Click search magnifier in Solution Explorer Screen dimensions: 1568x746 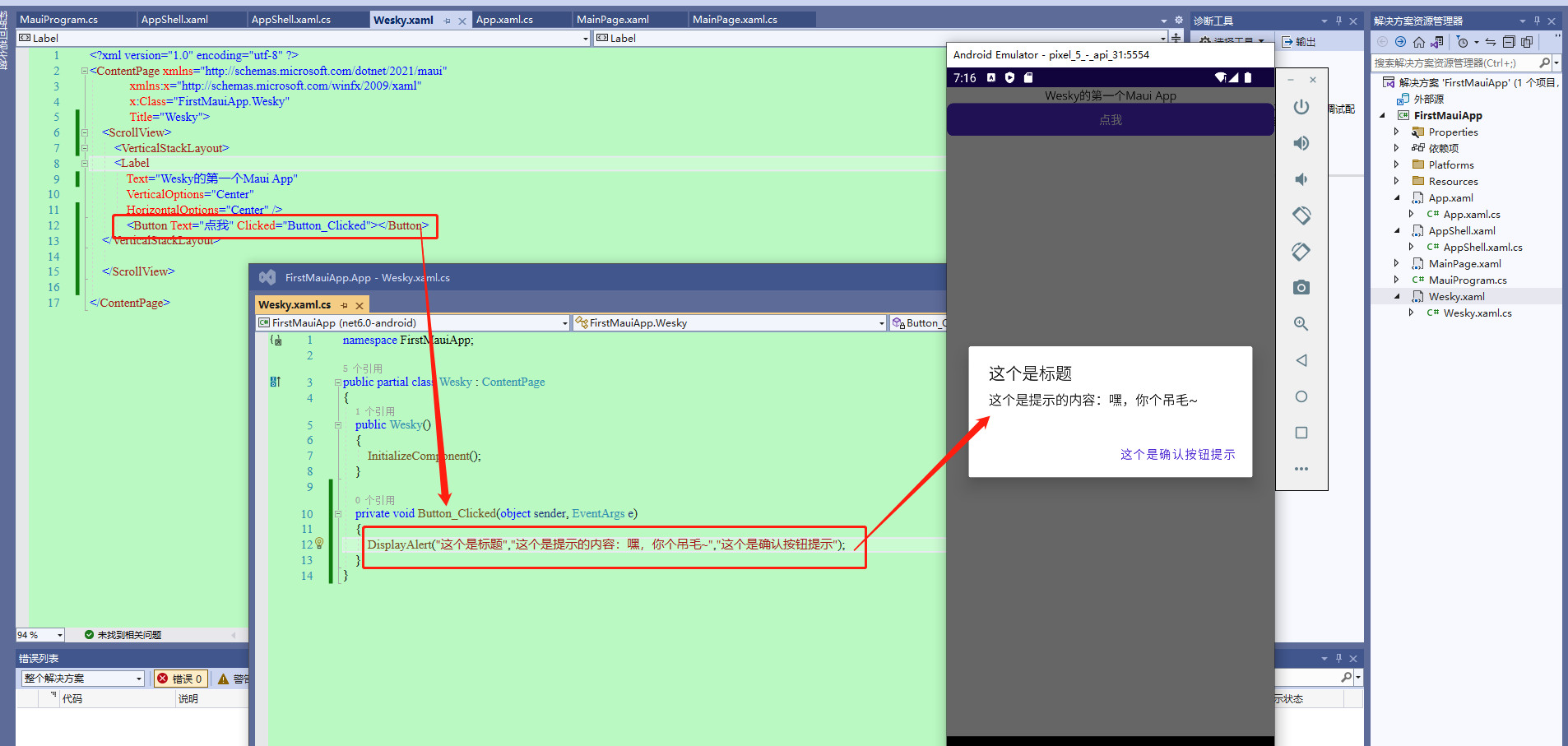coord(1544,63)
